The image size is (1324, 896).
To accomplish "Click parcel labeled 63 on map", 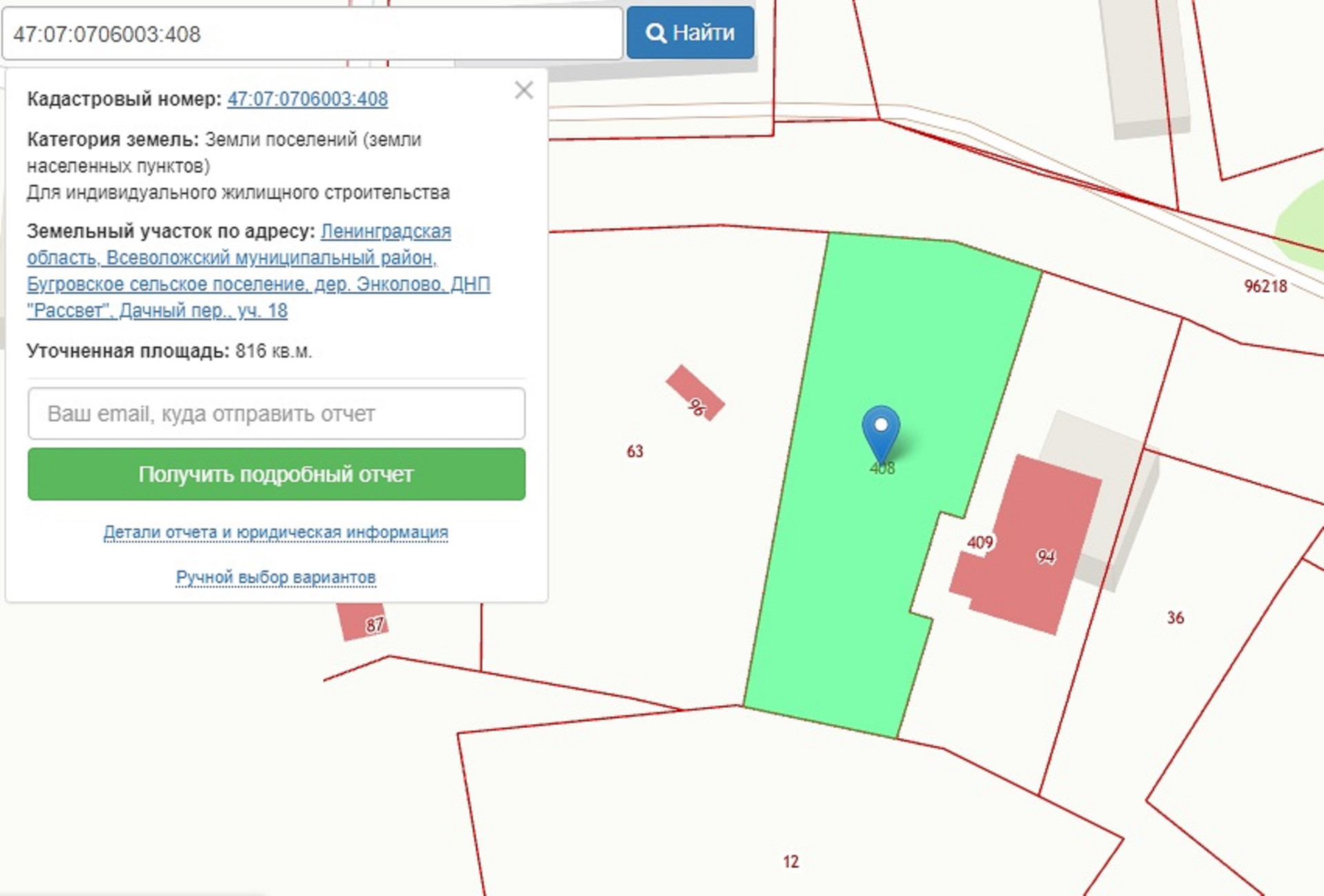I will (634, 451).
